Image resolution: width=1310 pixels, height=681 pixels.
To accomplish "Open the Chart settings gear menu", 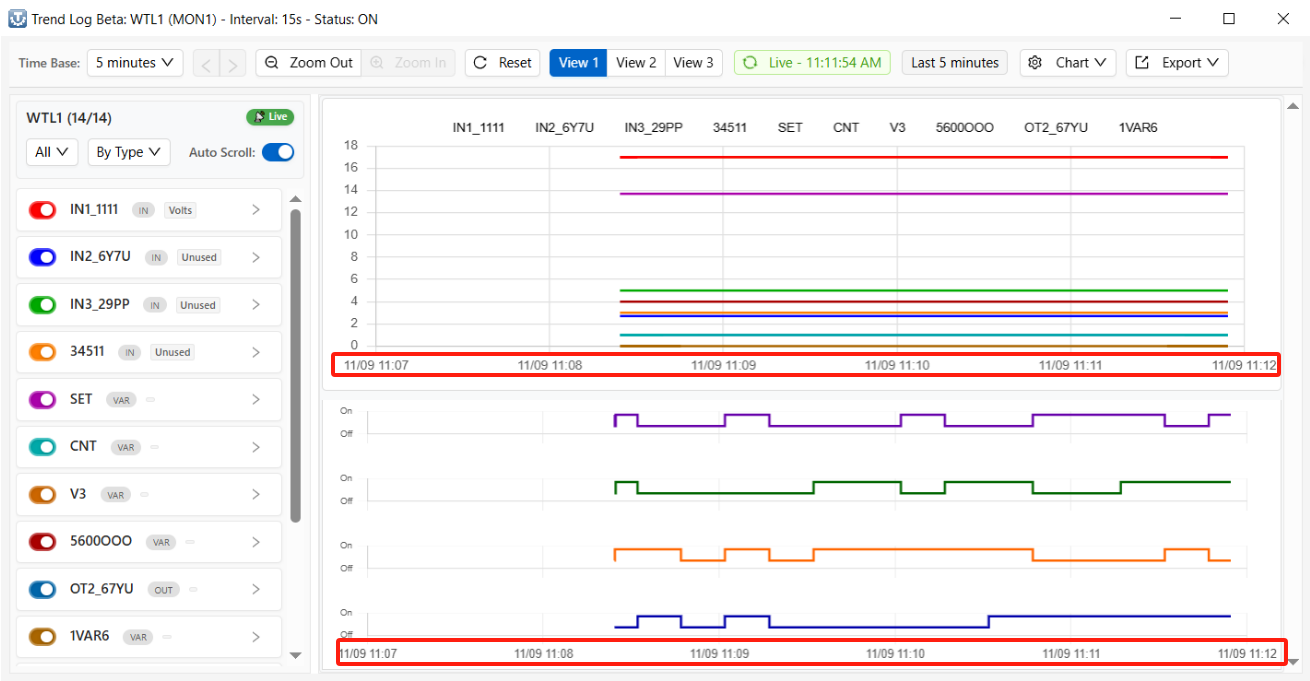I will tap(1068, 63).
